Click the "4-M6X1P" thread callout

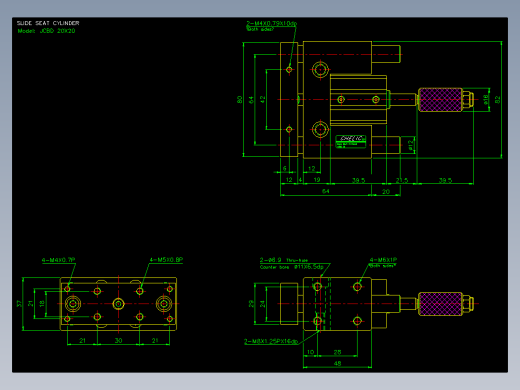(383, 260)
